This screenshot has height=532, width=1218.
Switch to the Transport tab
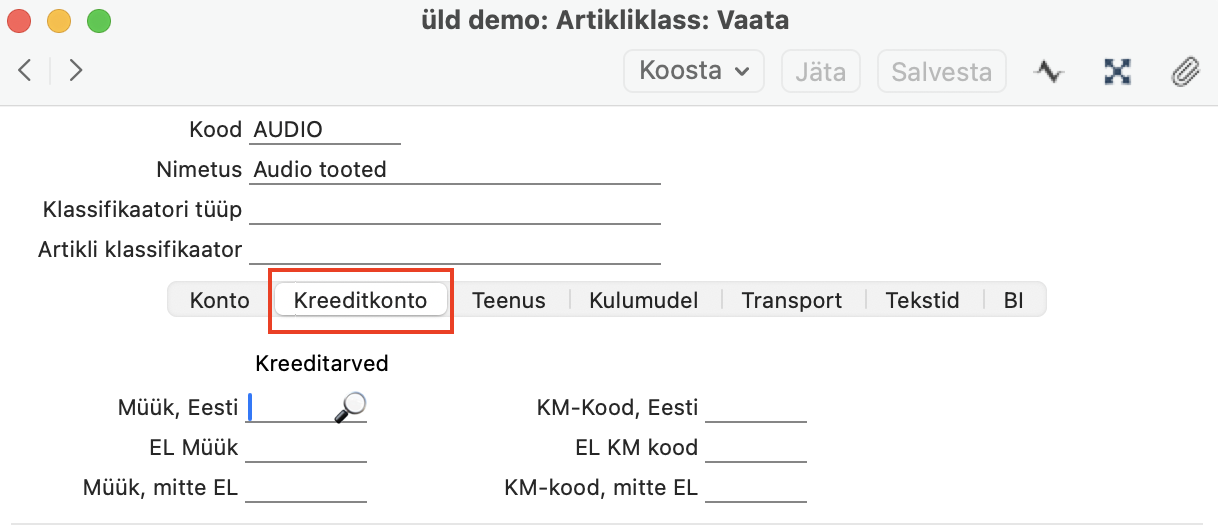coord(791,300)
